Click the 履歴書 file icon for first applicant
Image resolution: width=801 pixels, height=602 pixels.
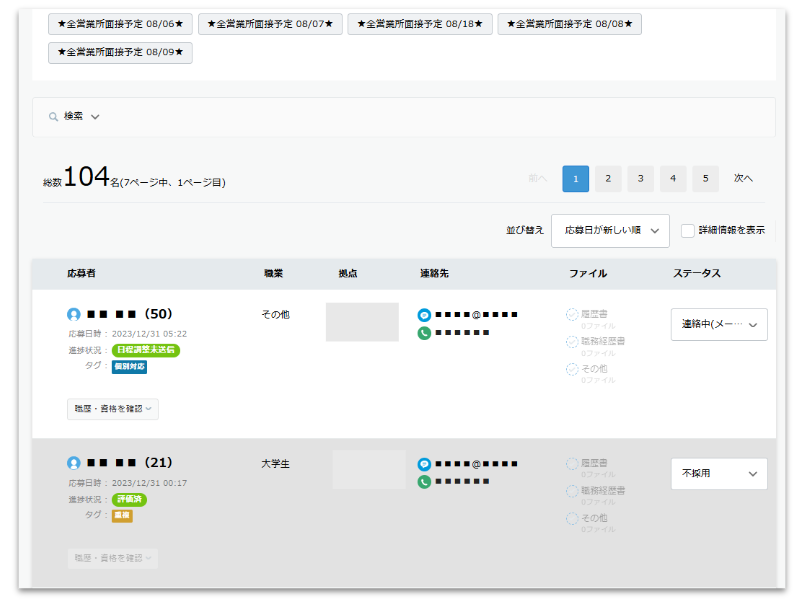pos(572,314)
